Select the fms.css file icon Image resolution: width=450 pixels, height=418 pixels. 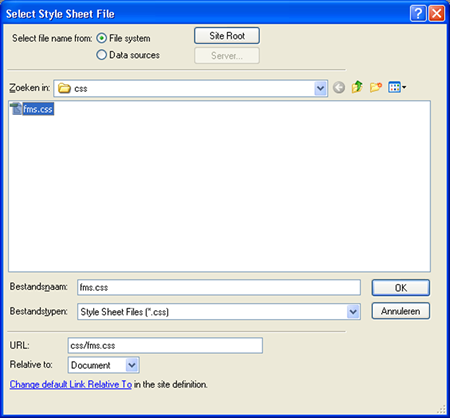16,109
